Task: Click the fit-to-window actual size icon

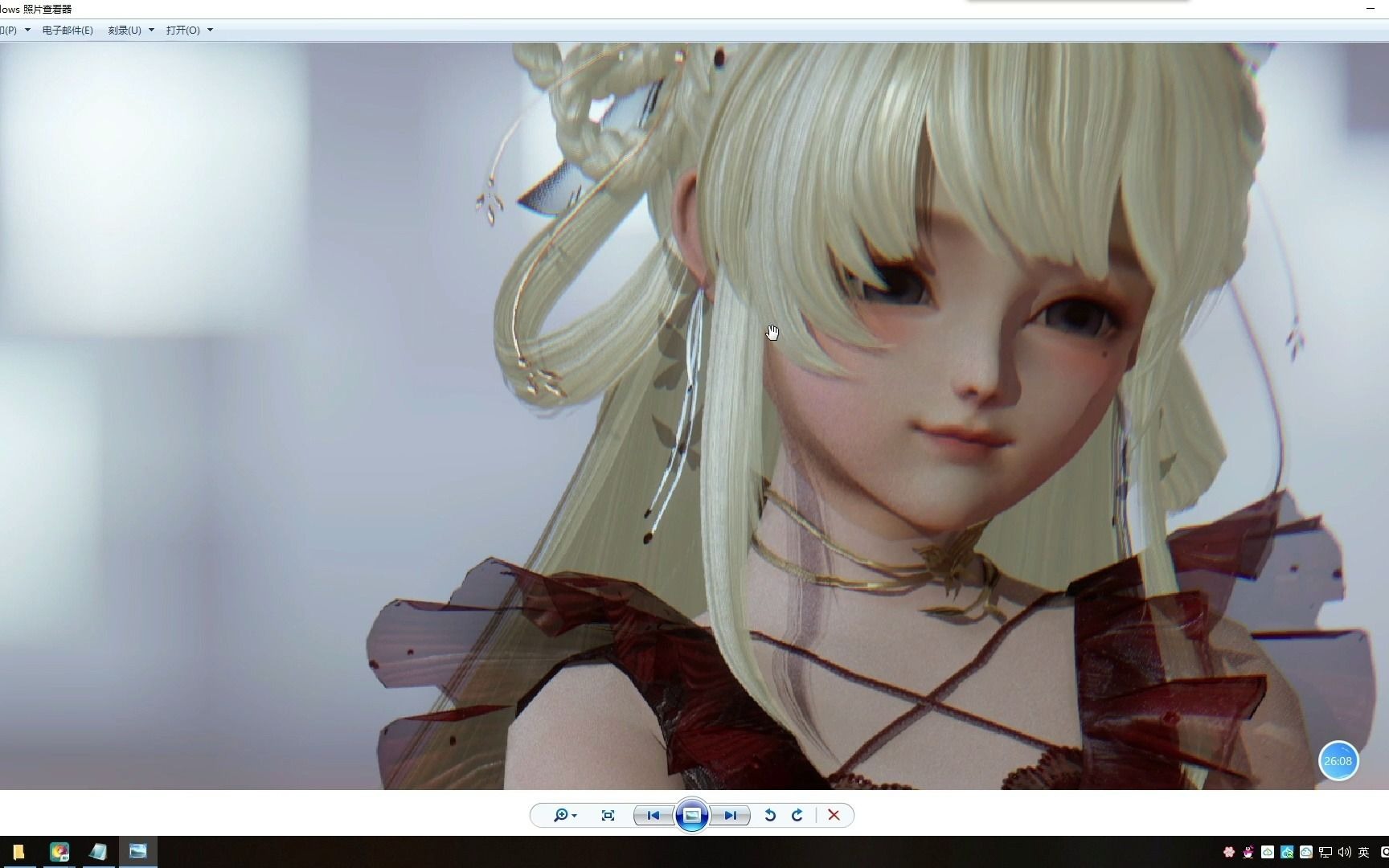Action: pos(608,815)
